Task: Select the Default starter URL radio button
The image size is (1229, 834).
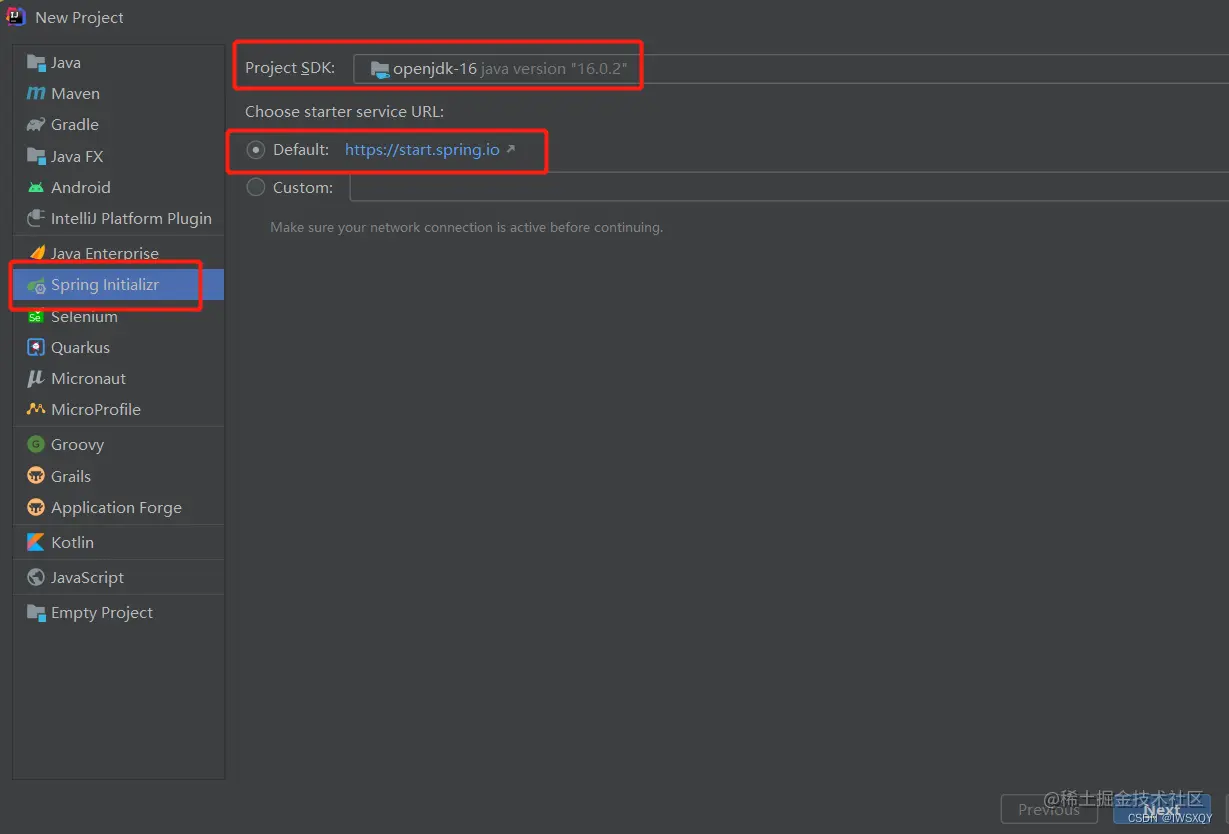Action: pos(256,150)
